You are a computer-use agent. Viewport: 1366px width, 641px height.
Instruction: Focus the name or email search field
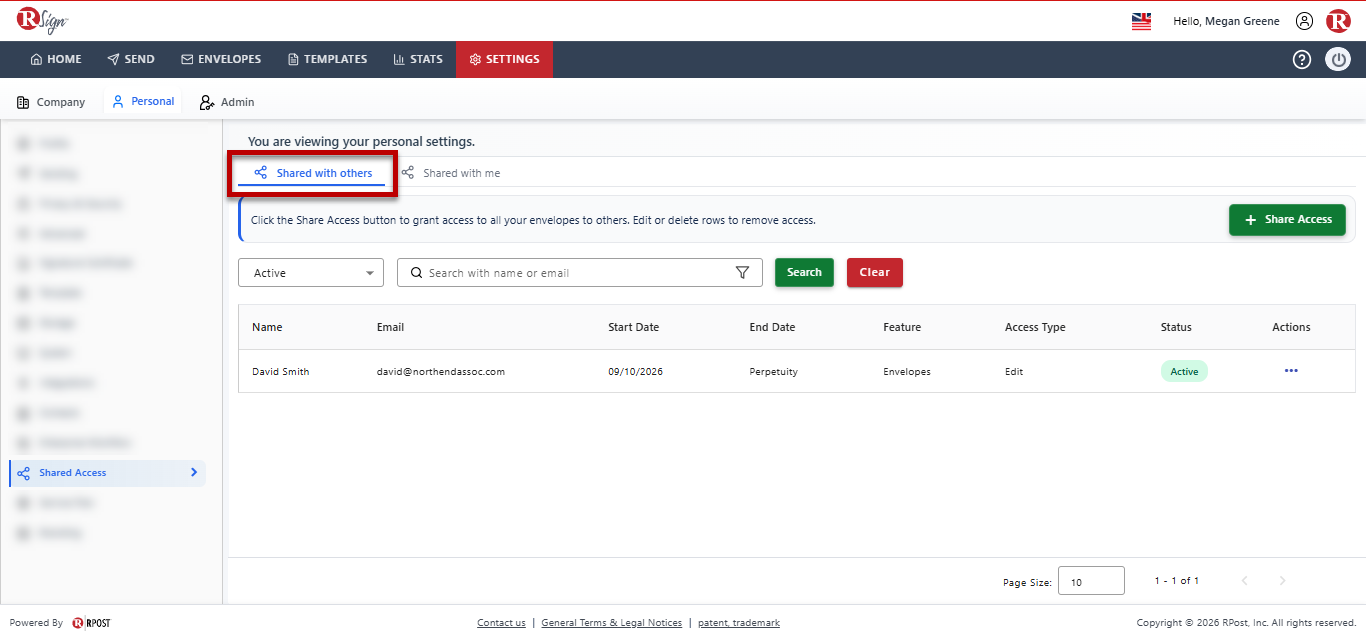(570, 273)
